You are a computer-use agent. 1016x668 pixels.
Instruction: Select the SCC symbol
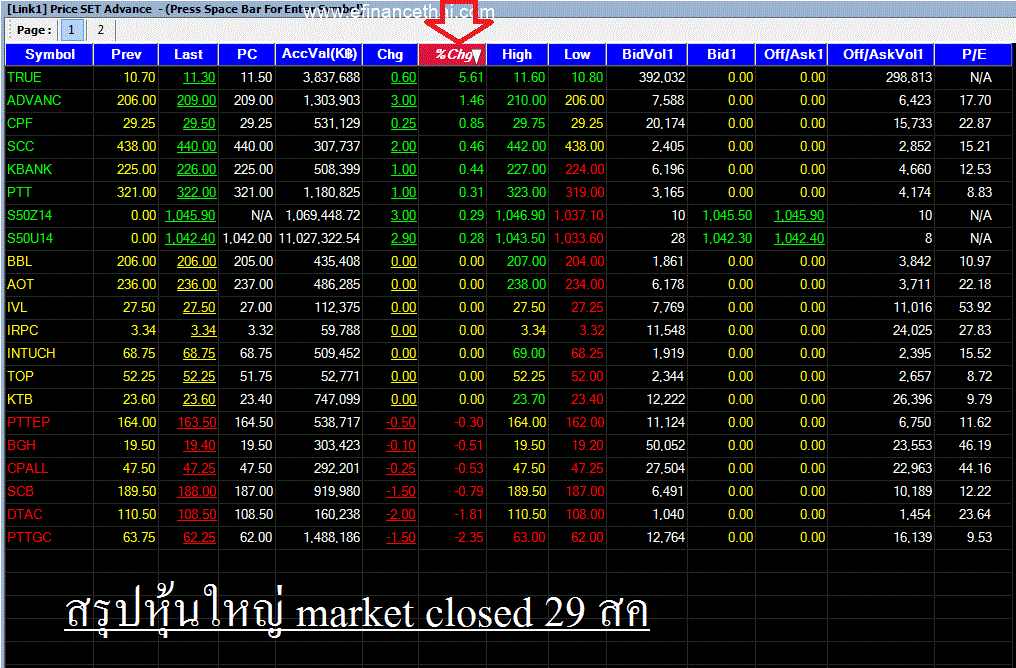[x=21, y=146]
